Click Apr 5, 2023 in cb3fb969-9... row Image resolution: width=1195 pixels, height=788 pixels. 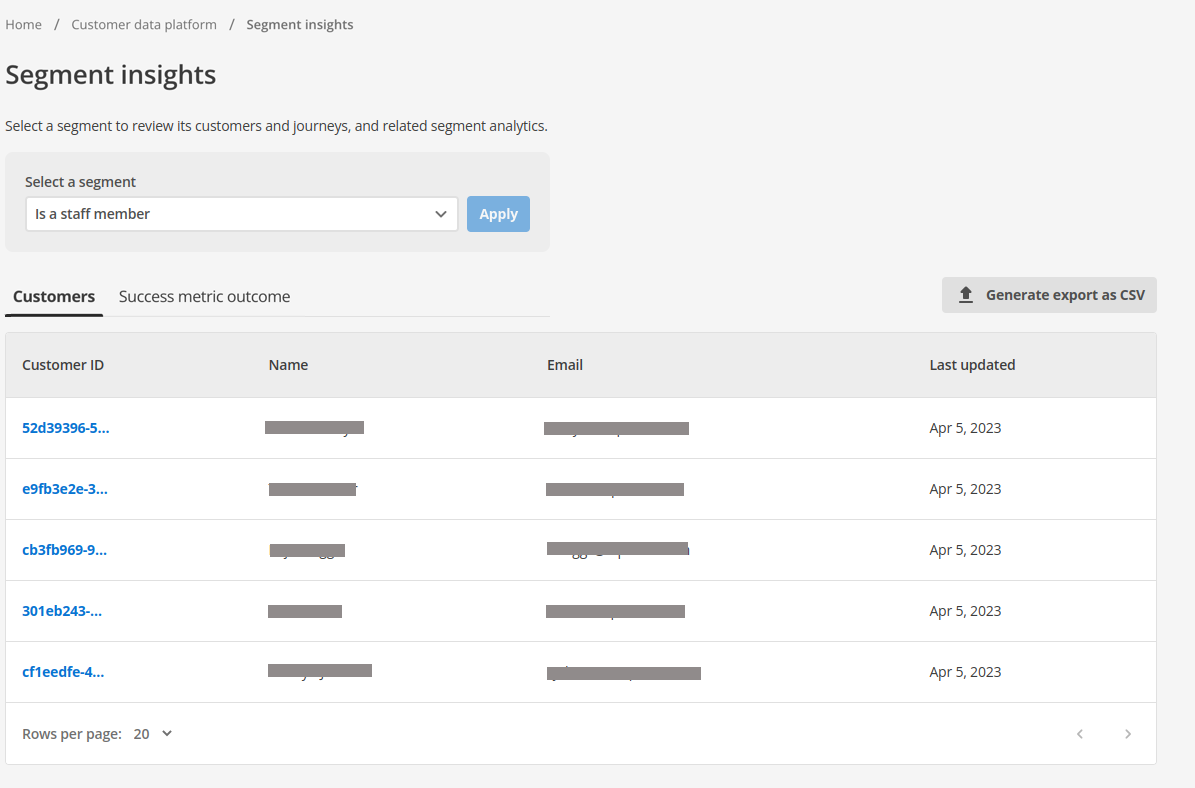965,550
